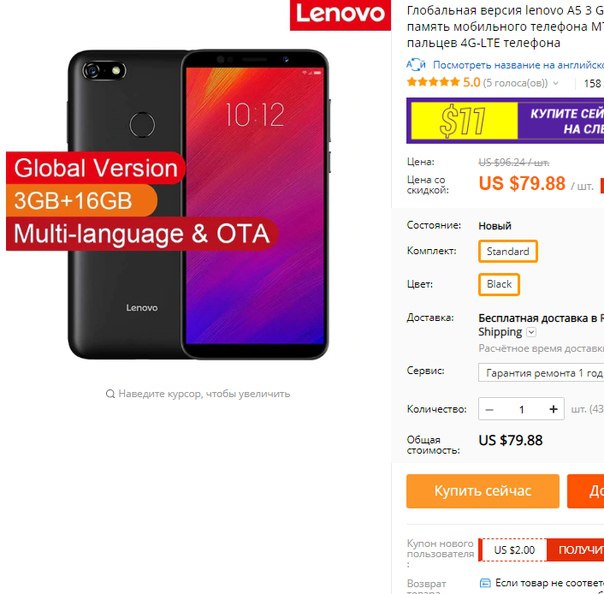Click the five-star rating icons
604x594 pixels.
433,82
